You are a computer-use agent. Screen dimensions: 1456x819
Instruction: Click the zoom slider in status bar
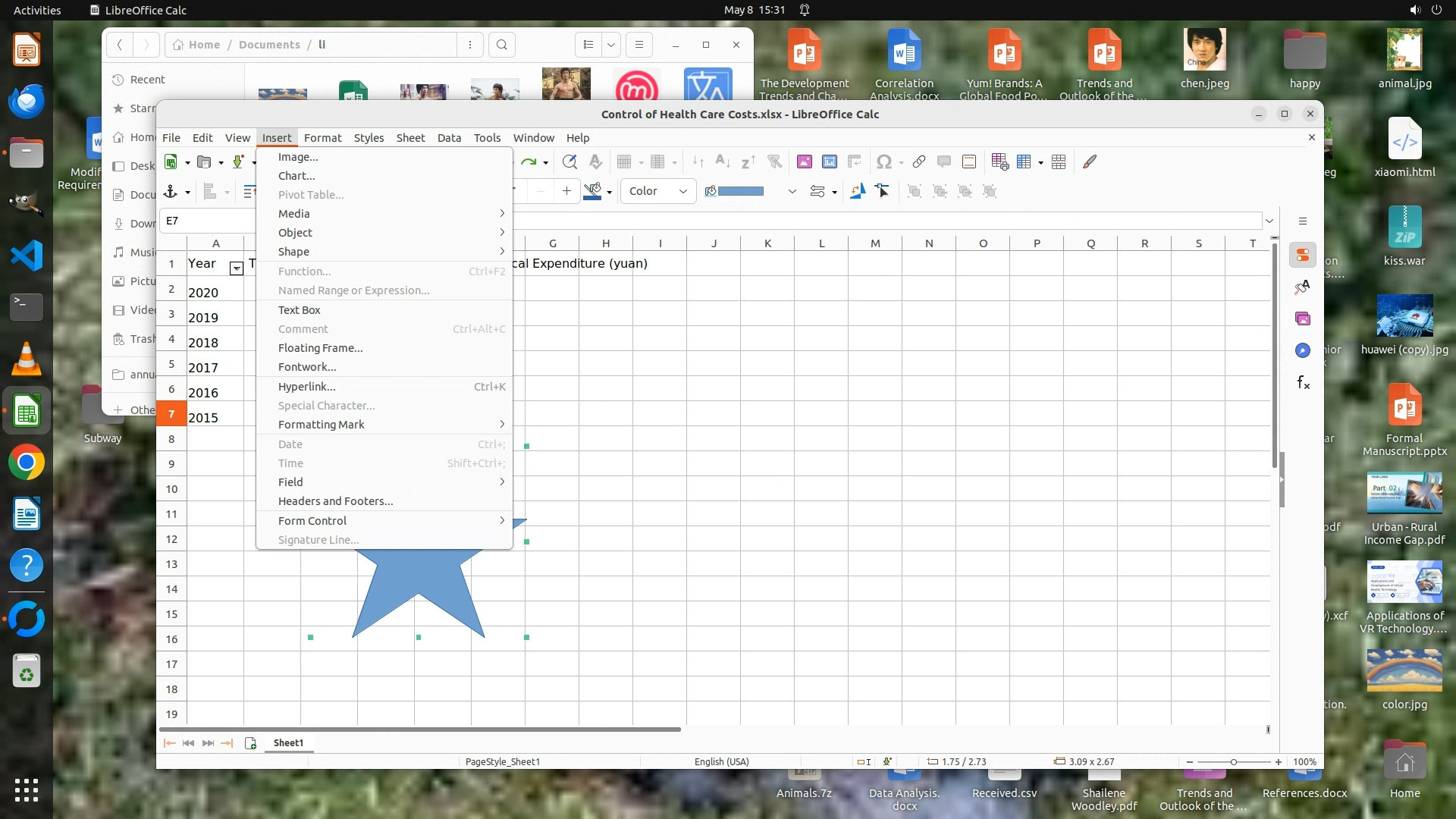[x=1234, y=762]
